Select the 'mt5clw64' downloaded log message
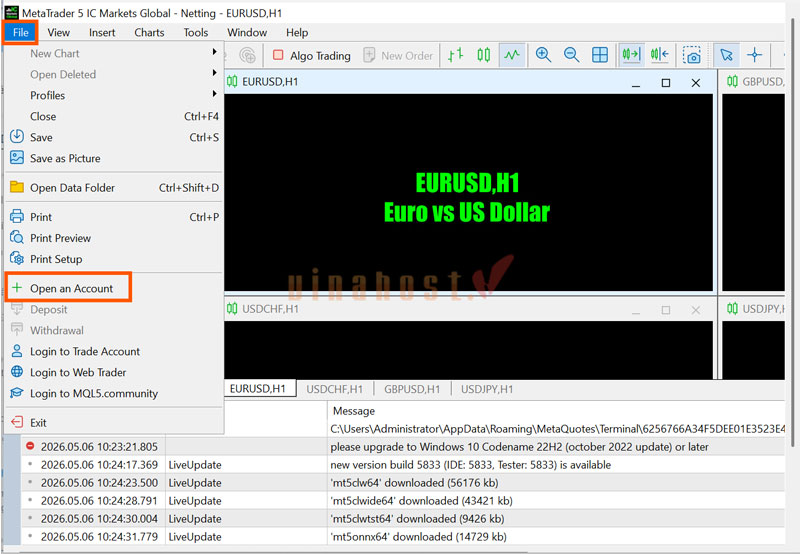This screenshot has height=554, width=800. (x=414, y=483)
